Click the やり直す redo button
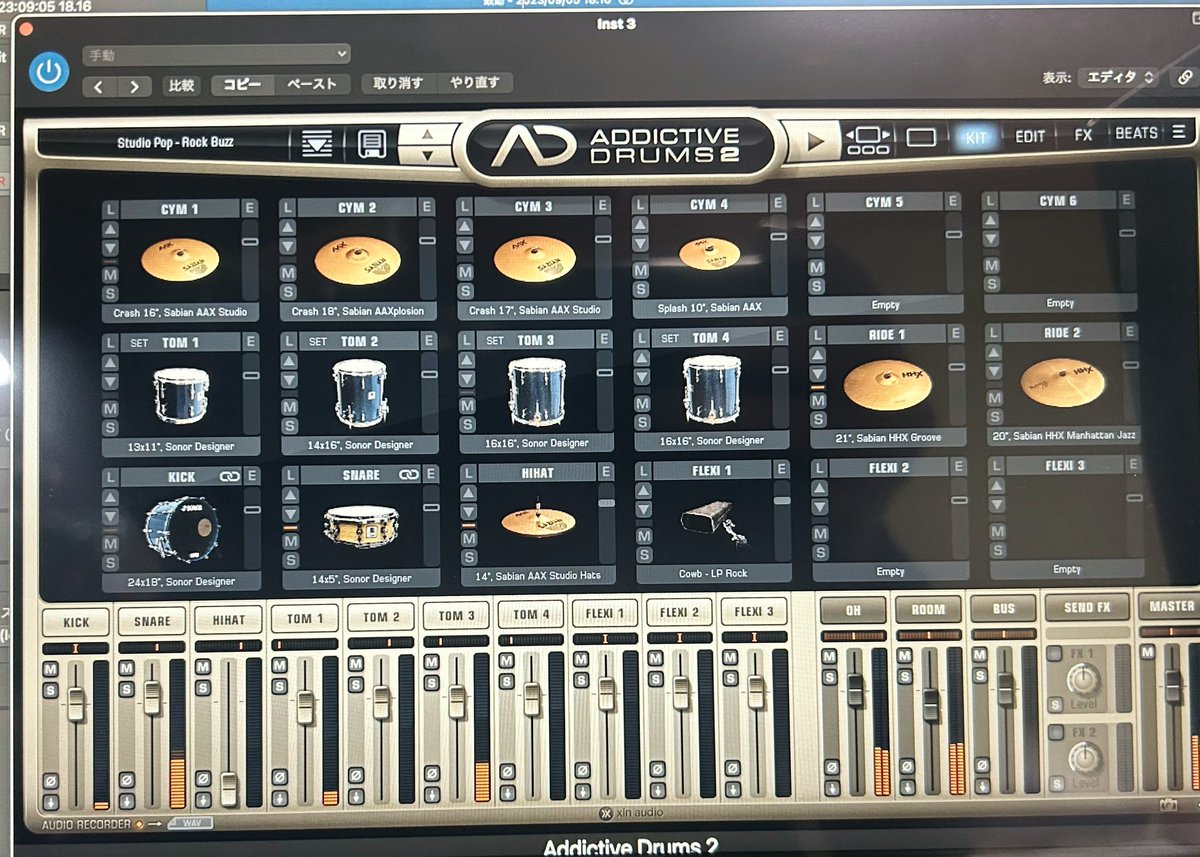The width and height of the screenshot is (1200, 857). point(475,82)
